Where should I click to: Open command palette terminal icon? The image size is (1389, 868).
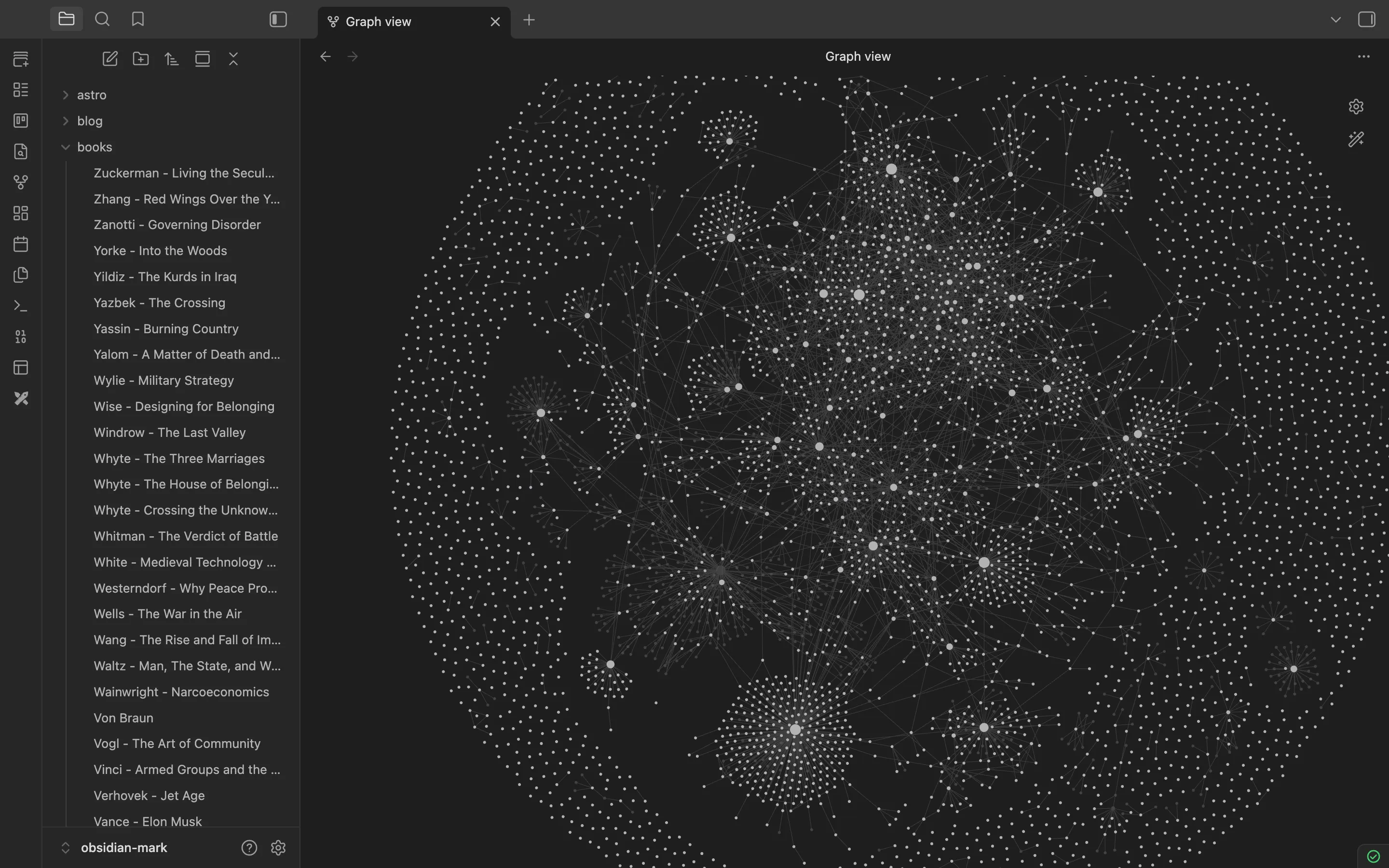point(21,306)
